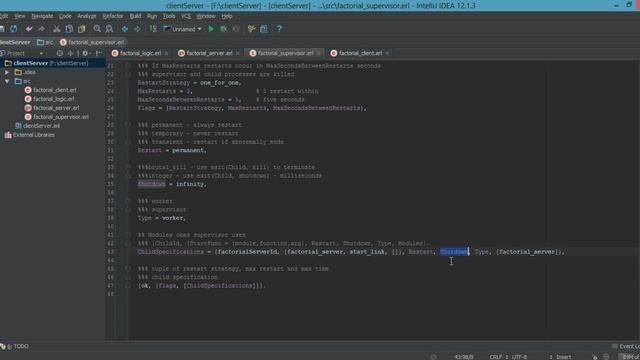Close the factorial_logic.erl tab

[x=167, y=53]
